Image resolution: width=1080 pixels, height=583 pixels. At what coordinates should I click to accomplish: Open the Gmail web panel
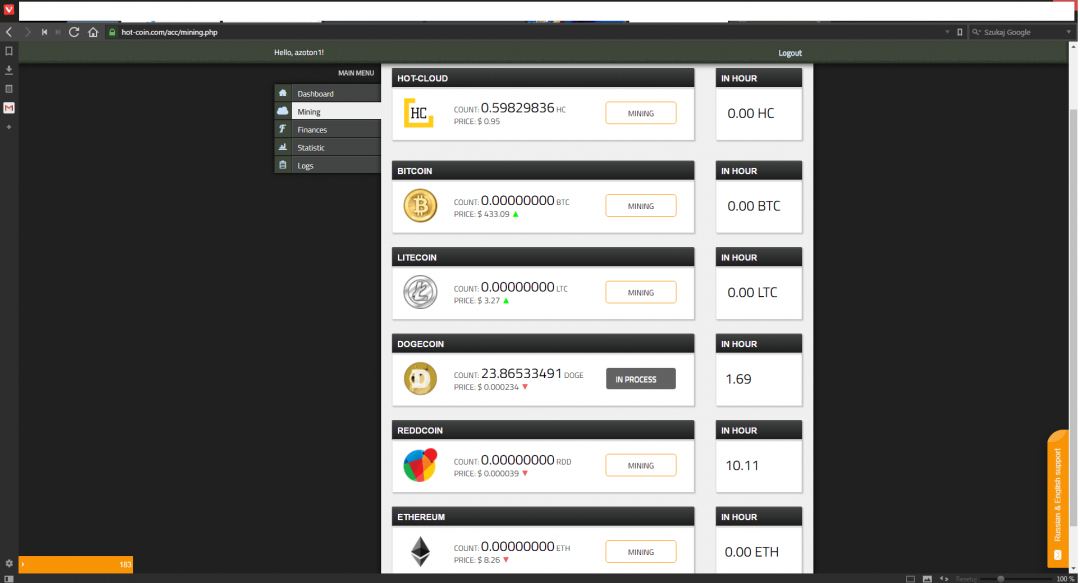9,108
